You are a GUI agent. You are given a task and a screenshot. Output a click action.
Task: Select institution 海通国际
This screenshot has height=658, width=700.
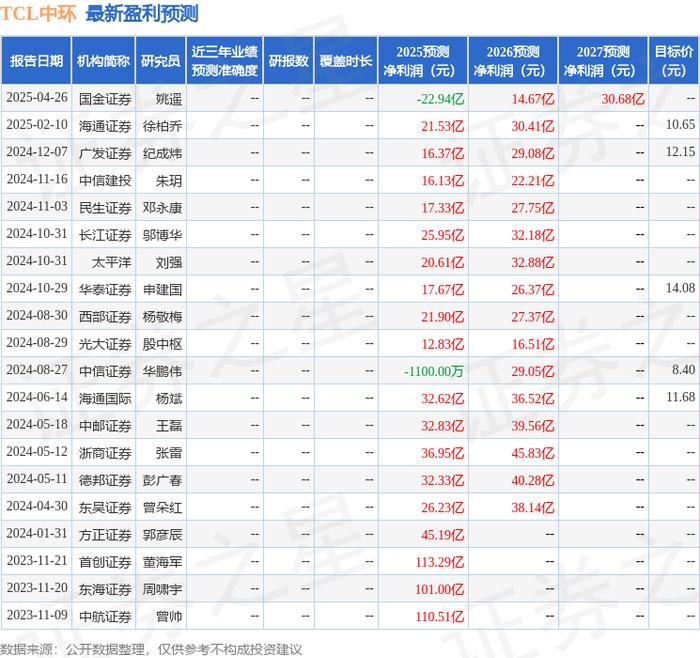coord(105,399)
